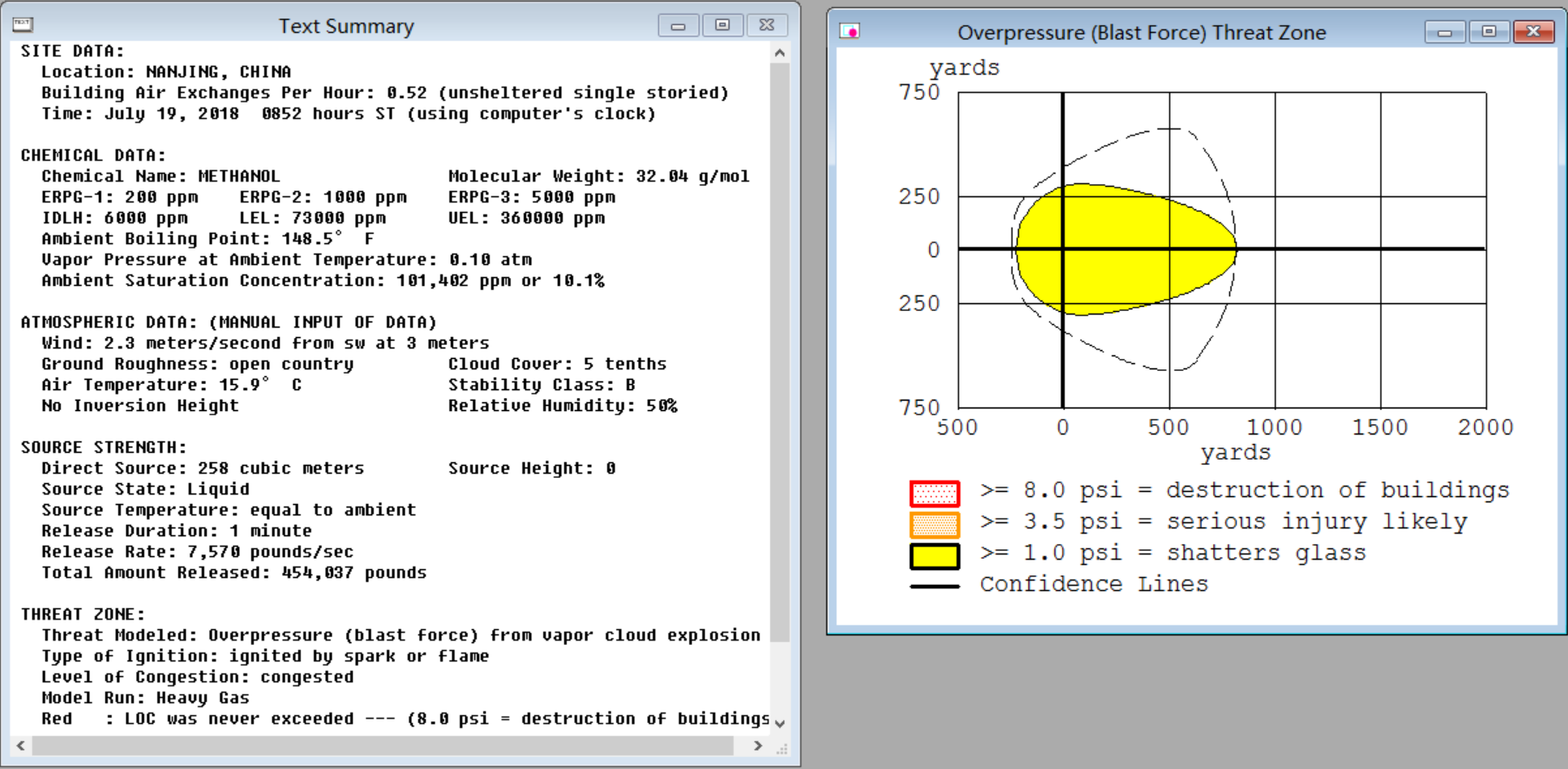The height and width of the screenshot is (769, 1568).
Task: Click 'ERPG-1: 200 ppm' value
Action: (120, 197)
